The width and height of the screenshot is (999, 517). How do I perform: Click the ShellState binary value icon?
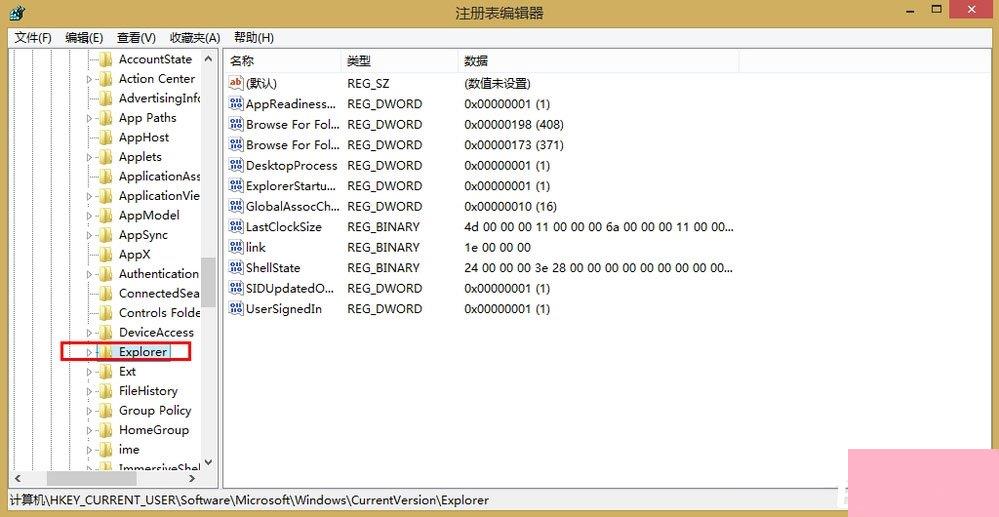click(x=236, y=268)
